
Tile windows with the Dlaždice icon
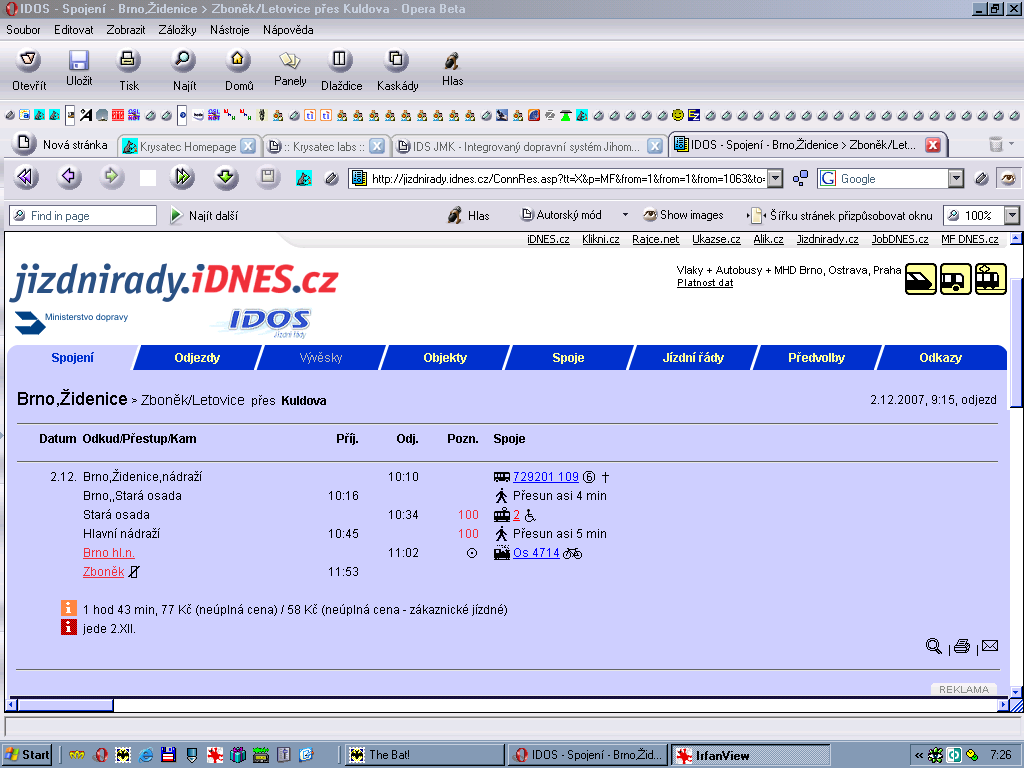340,61
